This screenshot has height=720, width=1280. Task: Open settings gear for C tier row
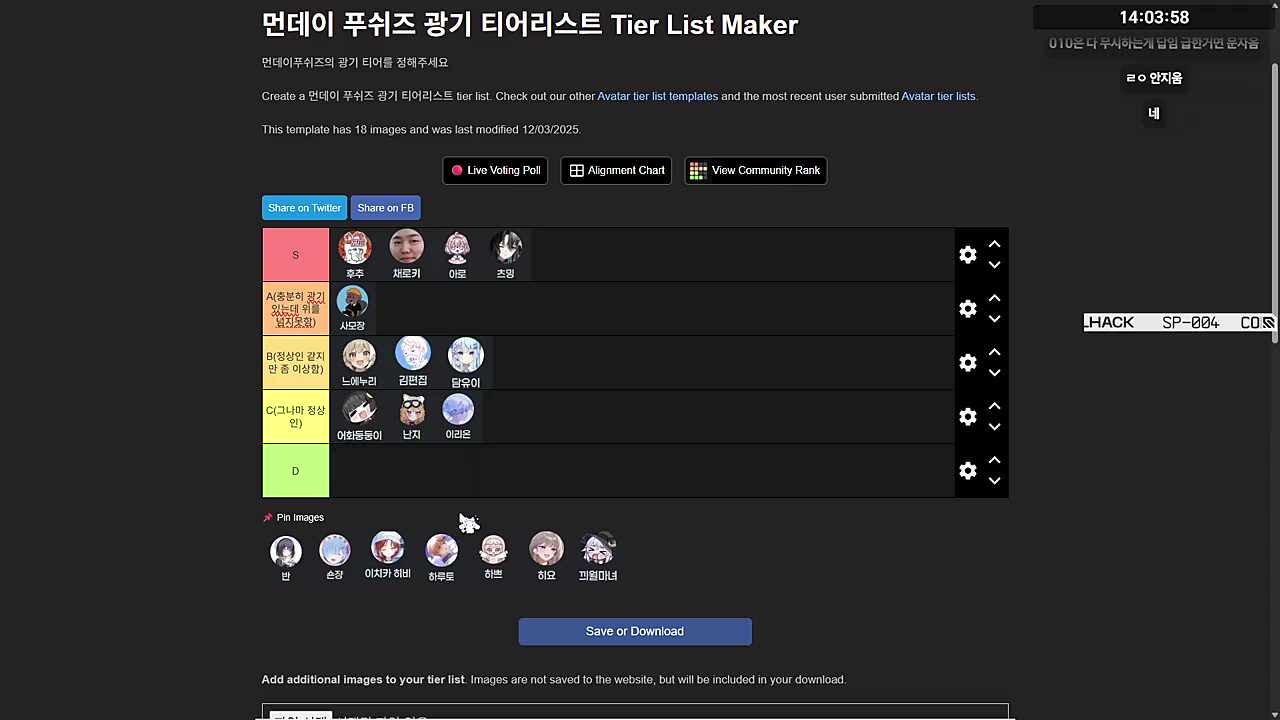[967, 417]
